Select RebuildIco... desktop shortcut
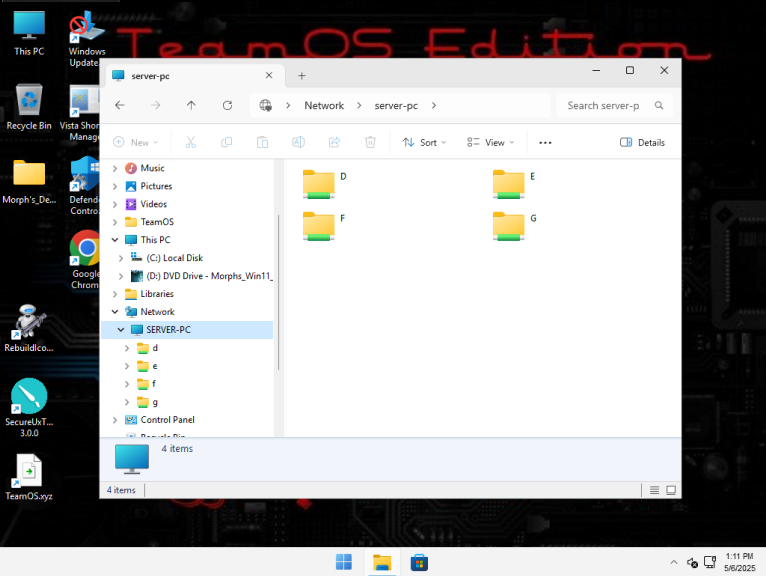Screen dimensions: 766x576 [x=29, y=328]
